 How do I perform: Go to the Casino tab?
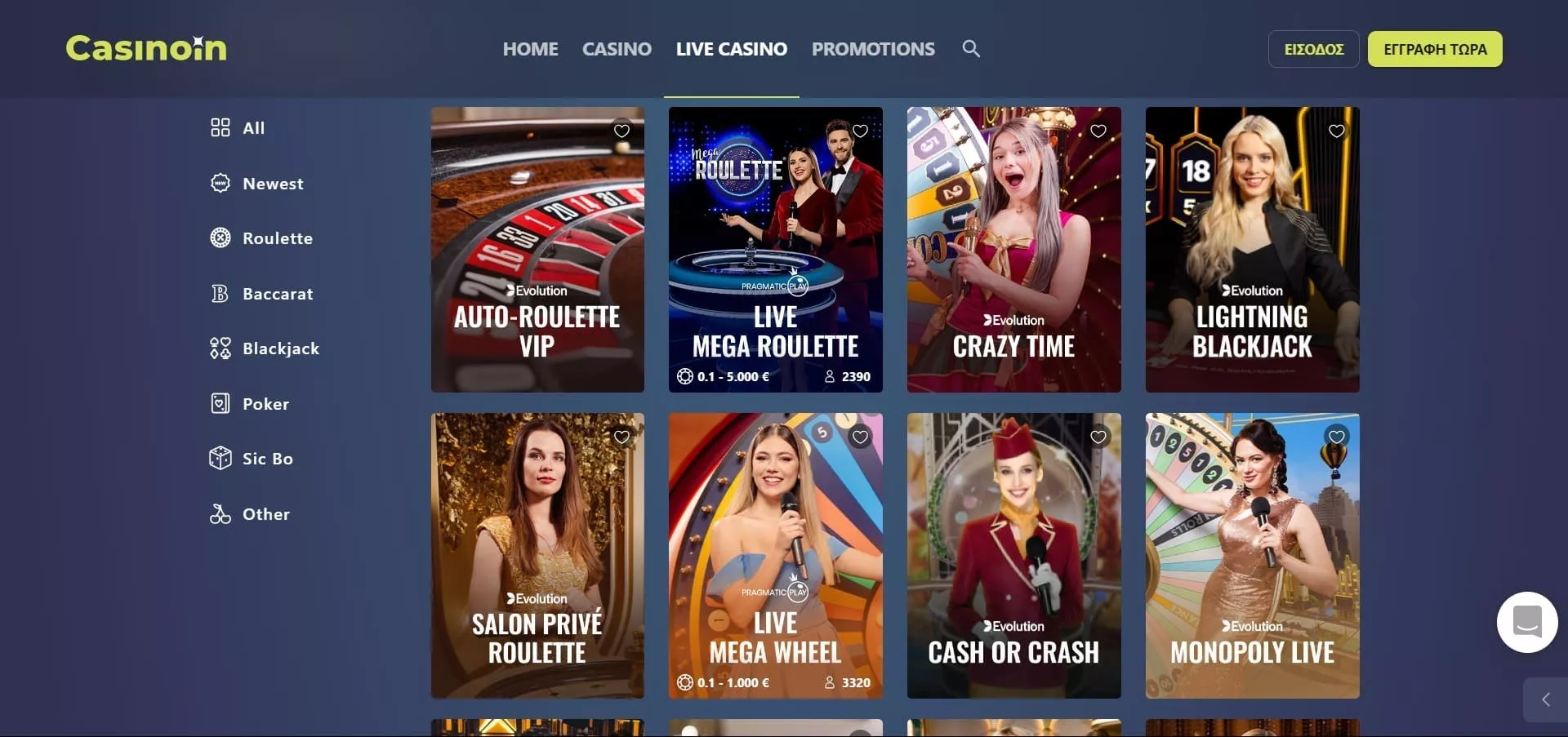617,49
